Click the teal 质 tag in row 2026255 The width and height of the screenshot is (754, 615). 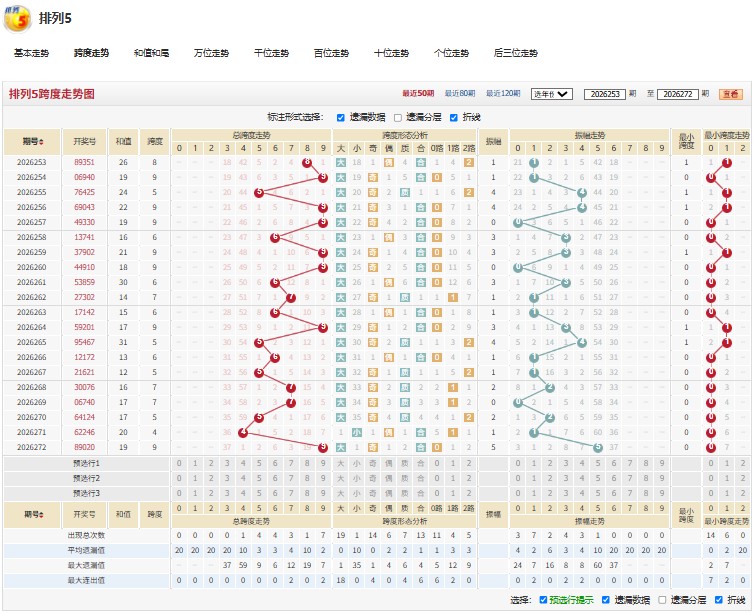405,192
